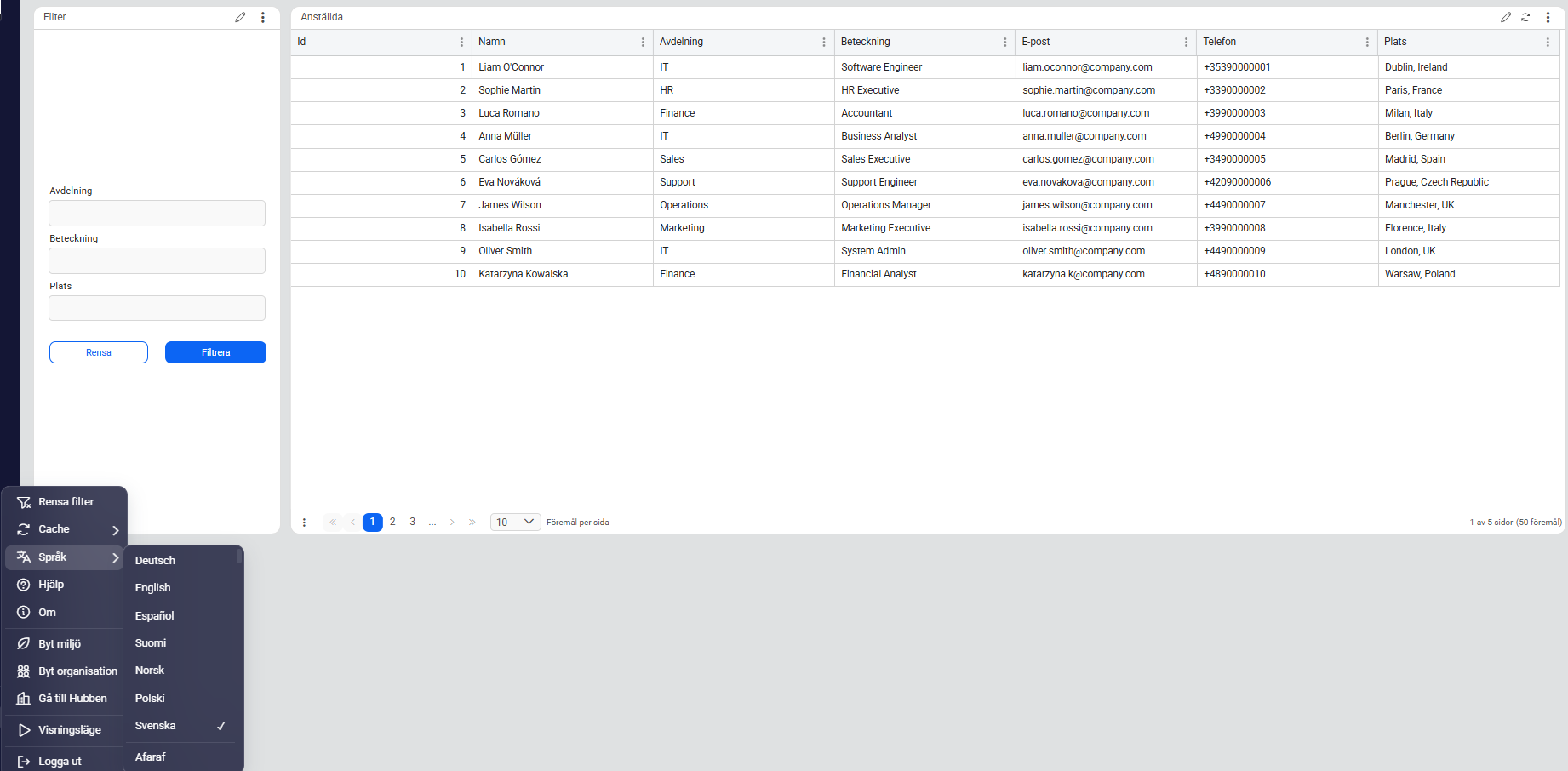Viewport: 1568px width, 771px height.
Task: Open the Anställda panel three-dot options menu
Action: 1548,17
